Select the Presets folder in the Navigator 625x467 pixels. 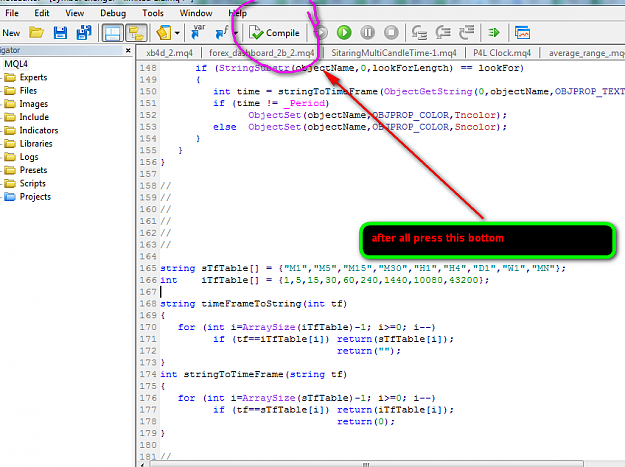(x=33, y=170)
